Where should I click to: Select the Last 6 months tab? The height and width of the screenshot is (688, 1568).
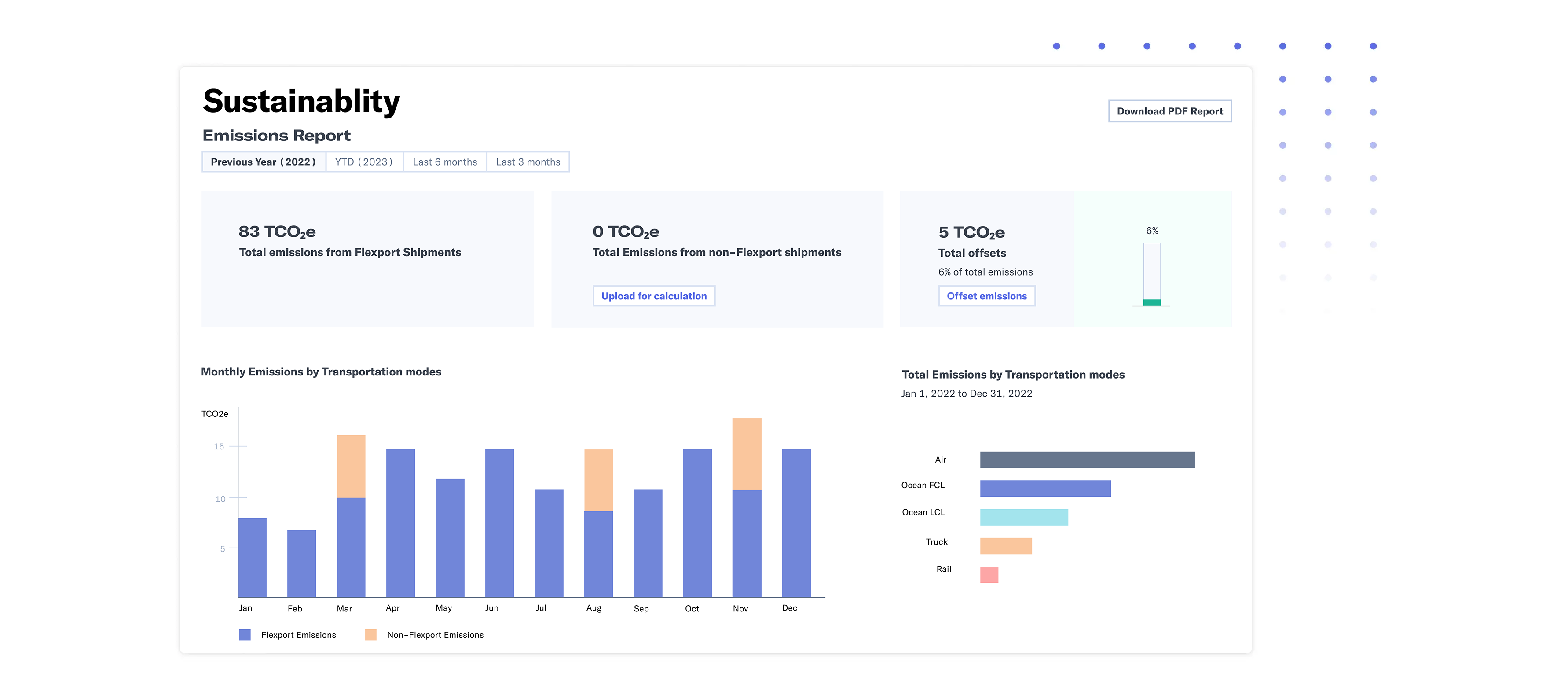click(445, 162)
